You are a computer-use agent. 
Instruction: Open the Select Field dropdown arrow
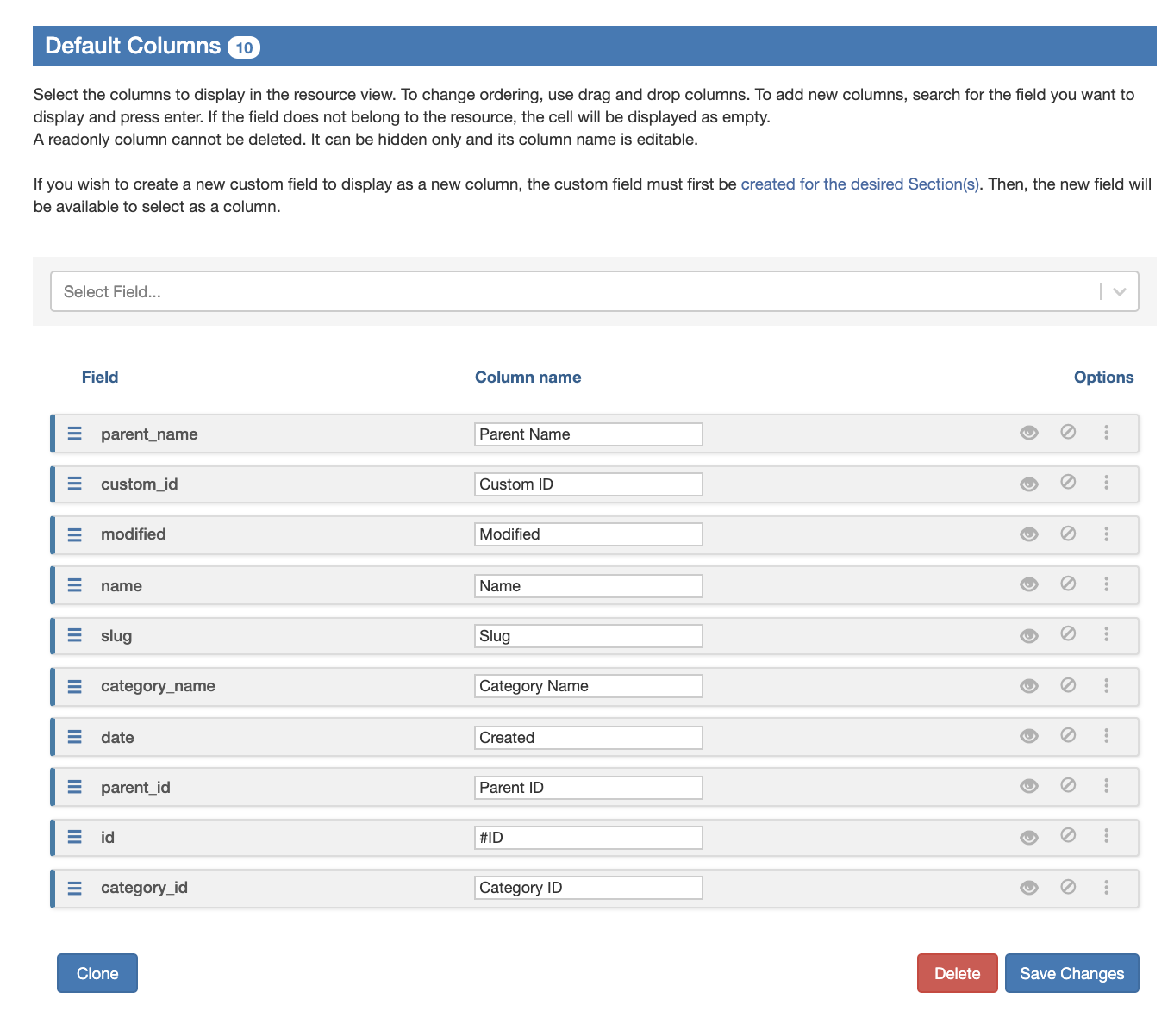click(1119, 291)
